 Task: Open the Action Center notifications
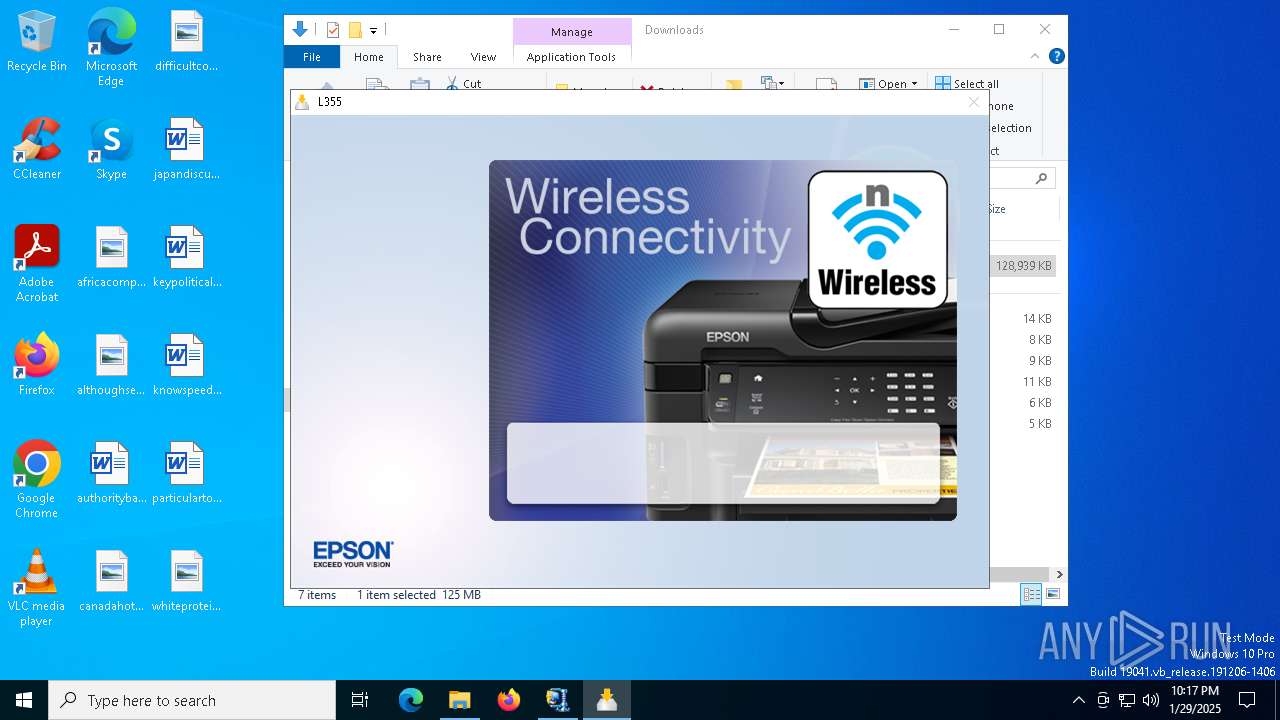coord(1247,700)
